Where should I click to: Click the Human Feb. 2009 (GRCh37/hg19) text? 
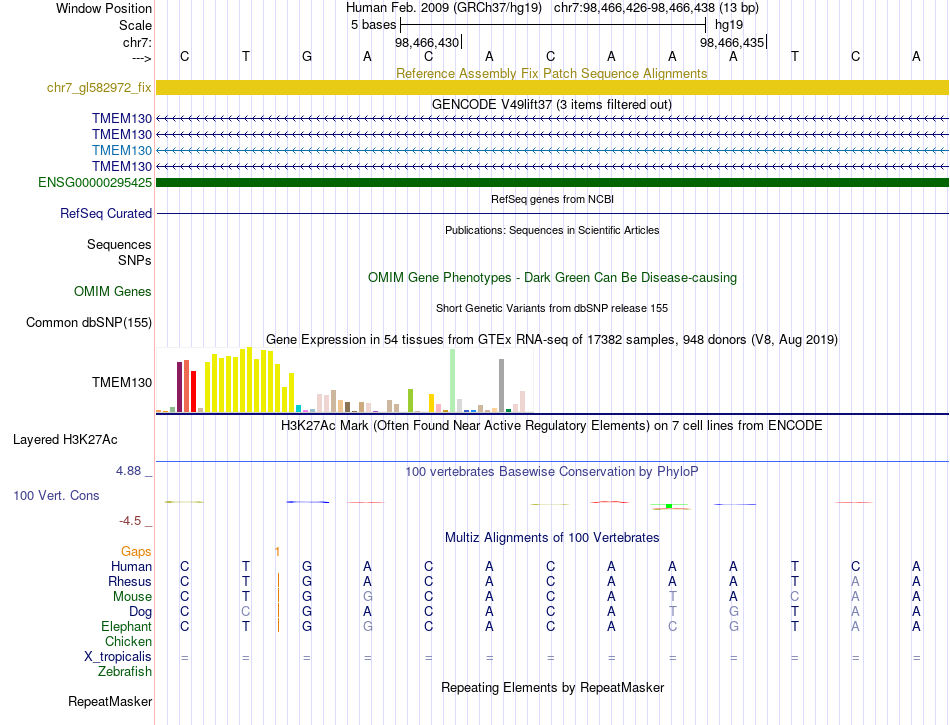click(x=443, y=8)
